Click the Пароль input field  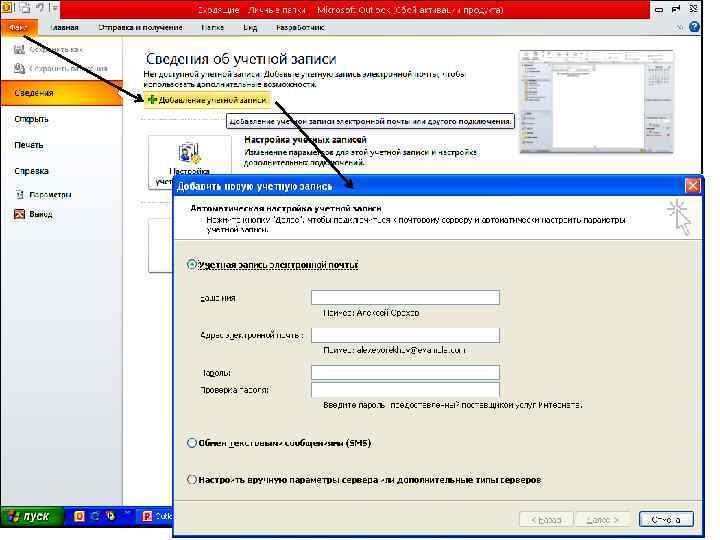(x=405, y=372)
